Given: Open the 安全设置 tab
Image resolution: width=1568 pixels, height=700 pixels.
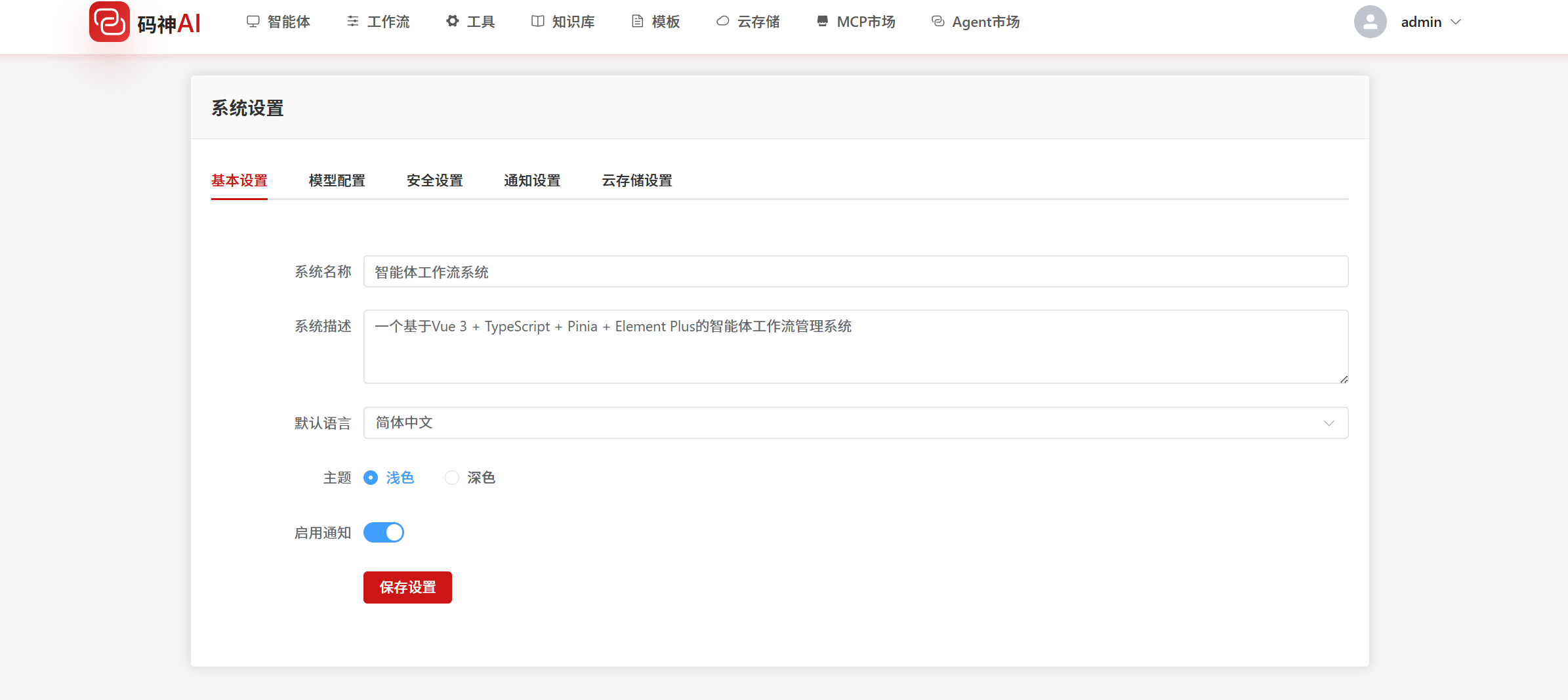Looking at the screenshot, I should coord(434,180).
